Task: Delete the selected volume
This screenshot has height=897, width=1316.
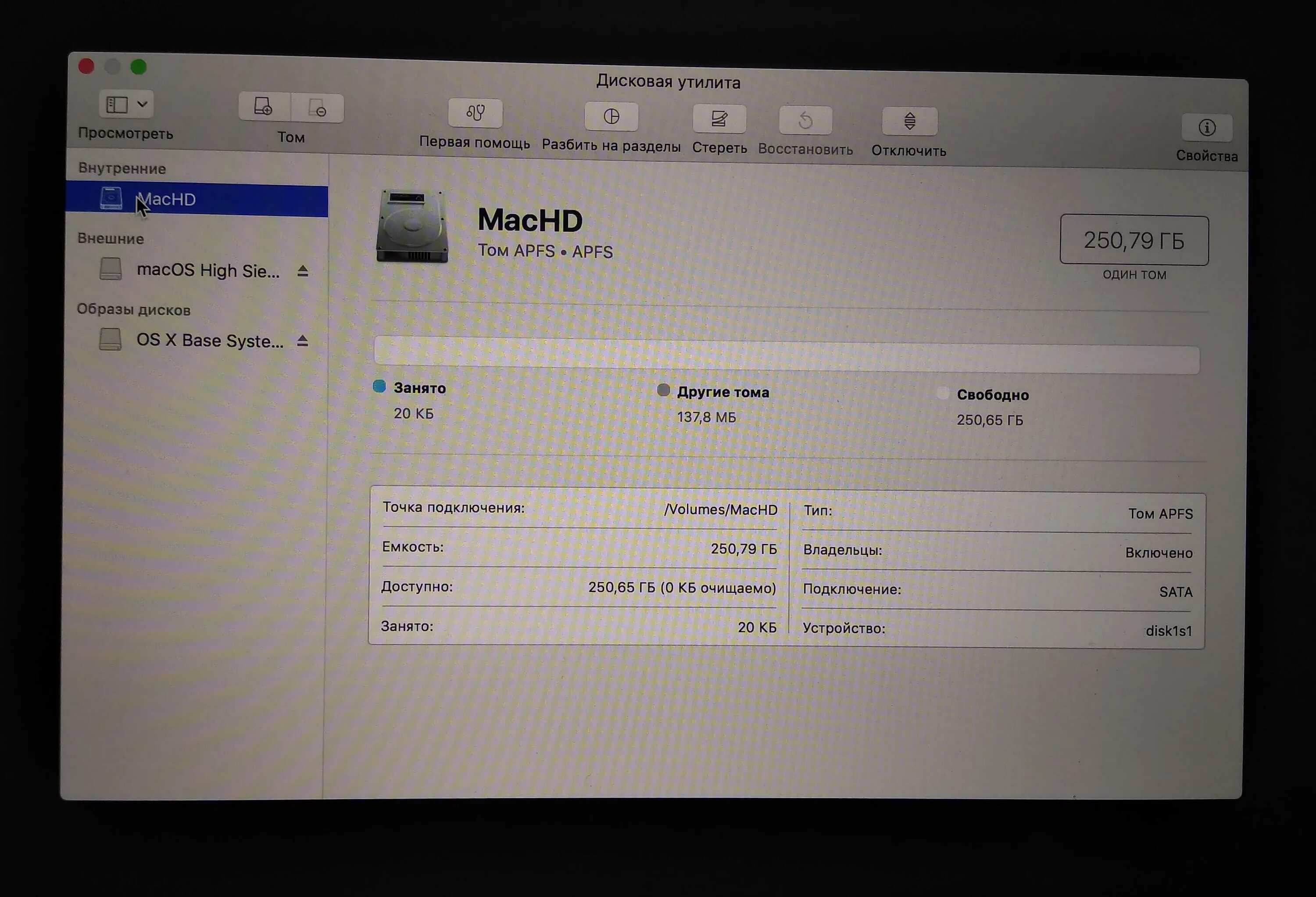Action: point(317,108)
